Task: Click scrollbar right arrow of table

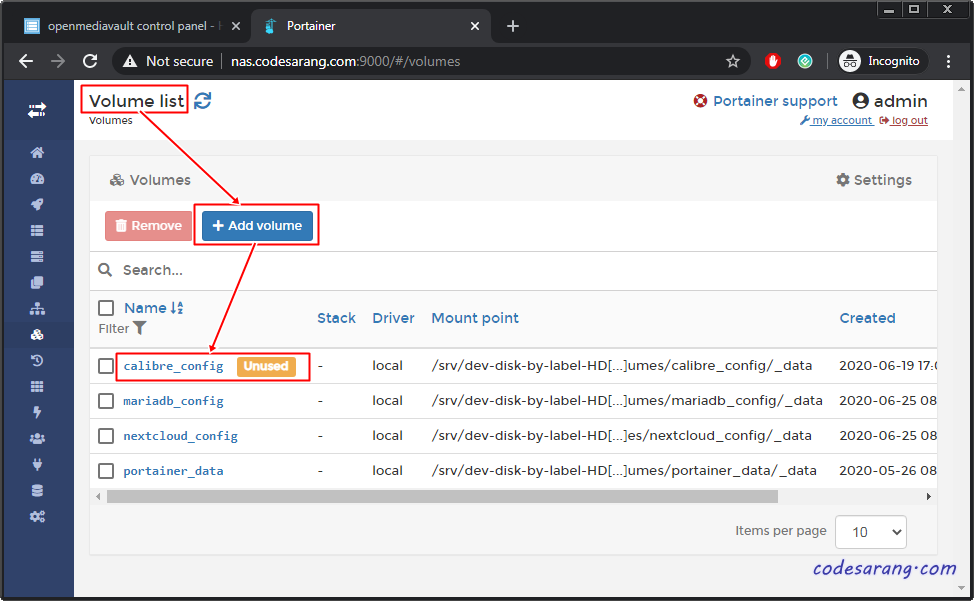Action: [x=929, y=496]
